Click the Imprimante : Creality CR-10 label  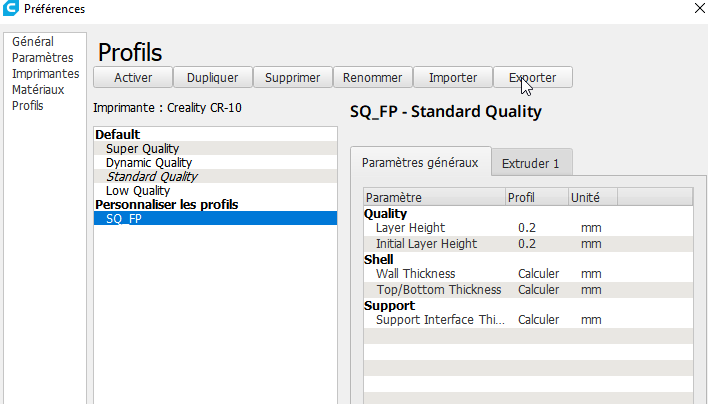(167, 108)
